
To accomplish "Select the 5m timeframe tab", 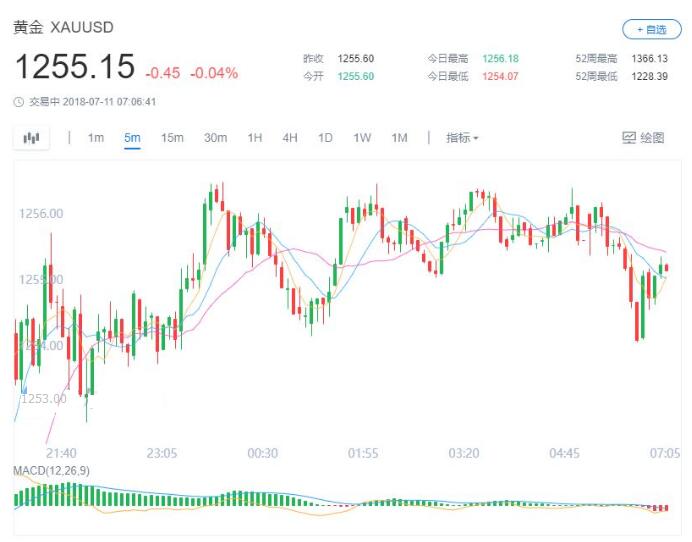I will click(x=132, y=138).
